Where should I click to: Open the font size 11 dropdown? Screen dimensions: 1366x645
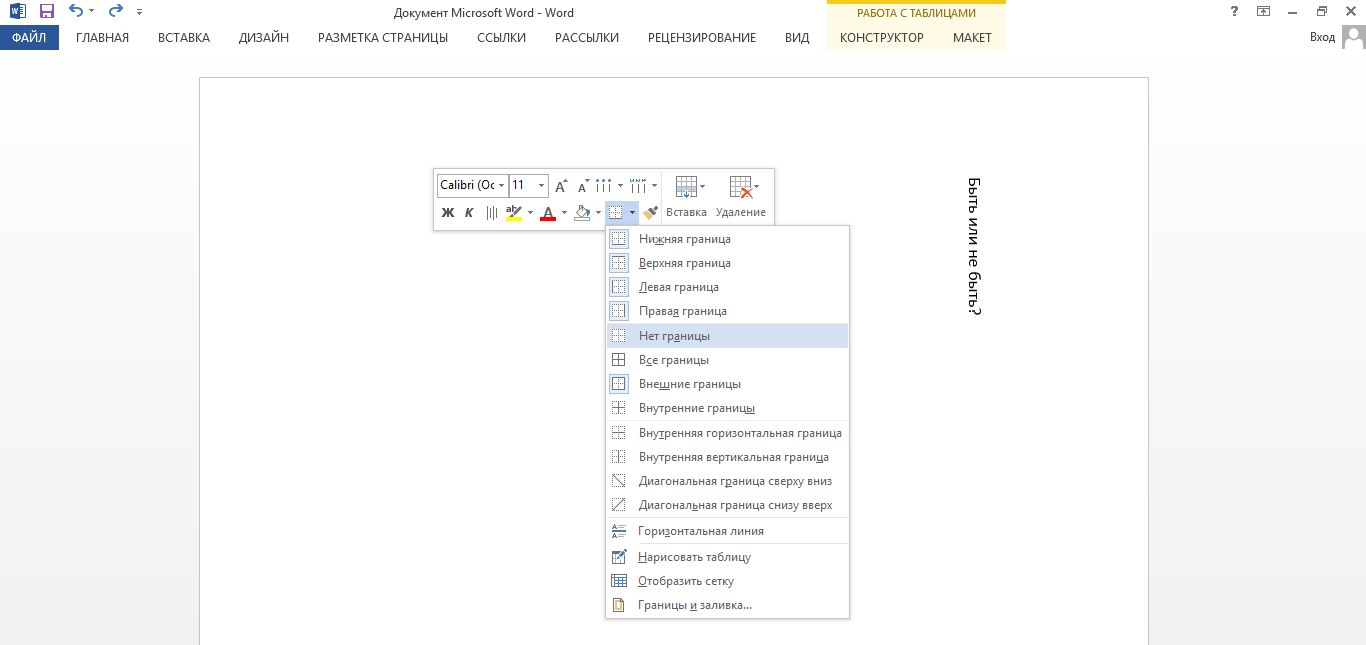[x=542, y=186]
